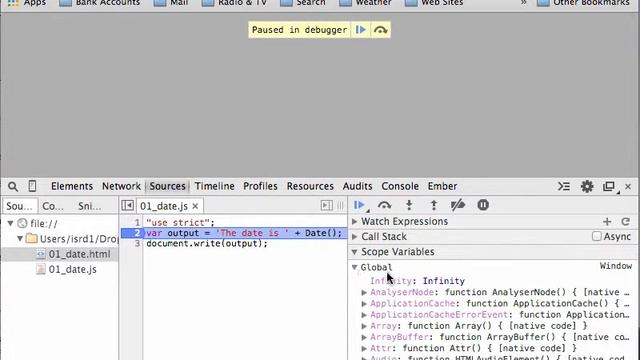Expand the ApplicationCache property

[364, 304]
